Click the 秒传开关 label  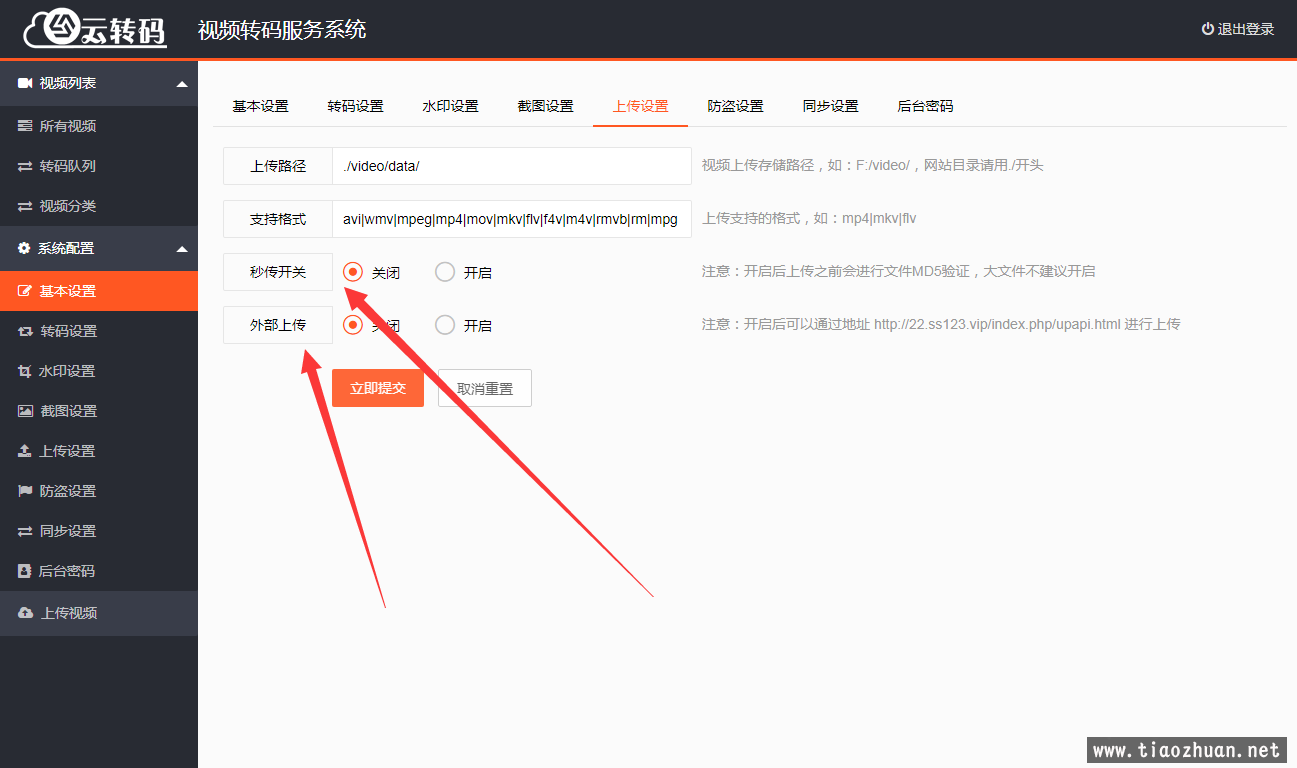coord(278,272)
